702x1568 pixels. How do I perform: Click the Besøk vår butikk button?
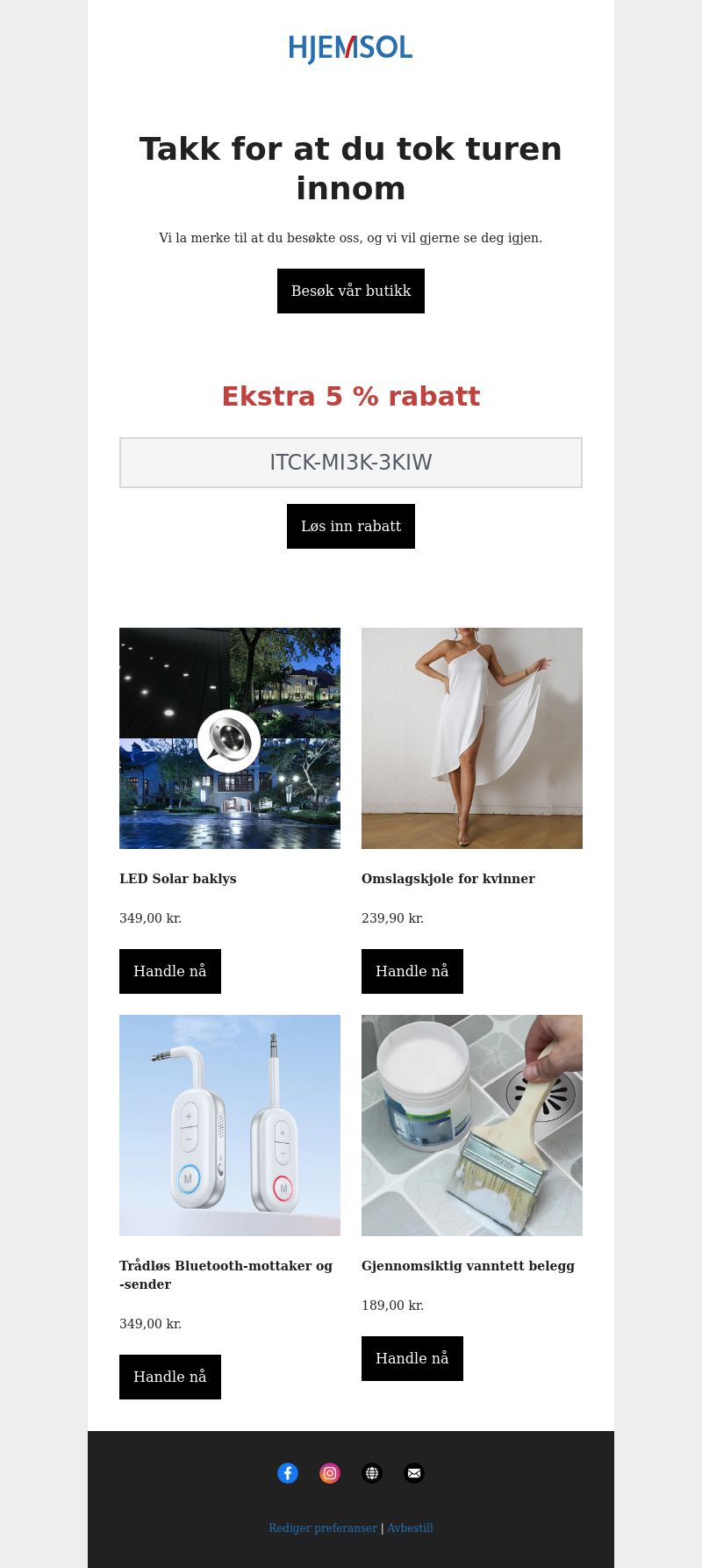[351, 291]
